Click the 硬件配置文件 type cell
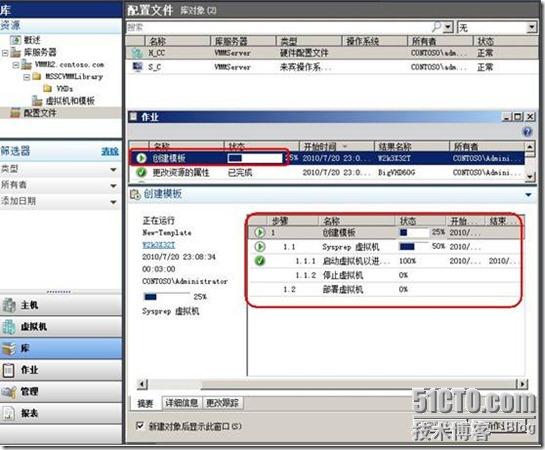Image resolution: width=545 pixels, height=450 pixels. point(304,53)
